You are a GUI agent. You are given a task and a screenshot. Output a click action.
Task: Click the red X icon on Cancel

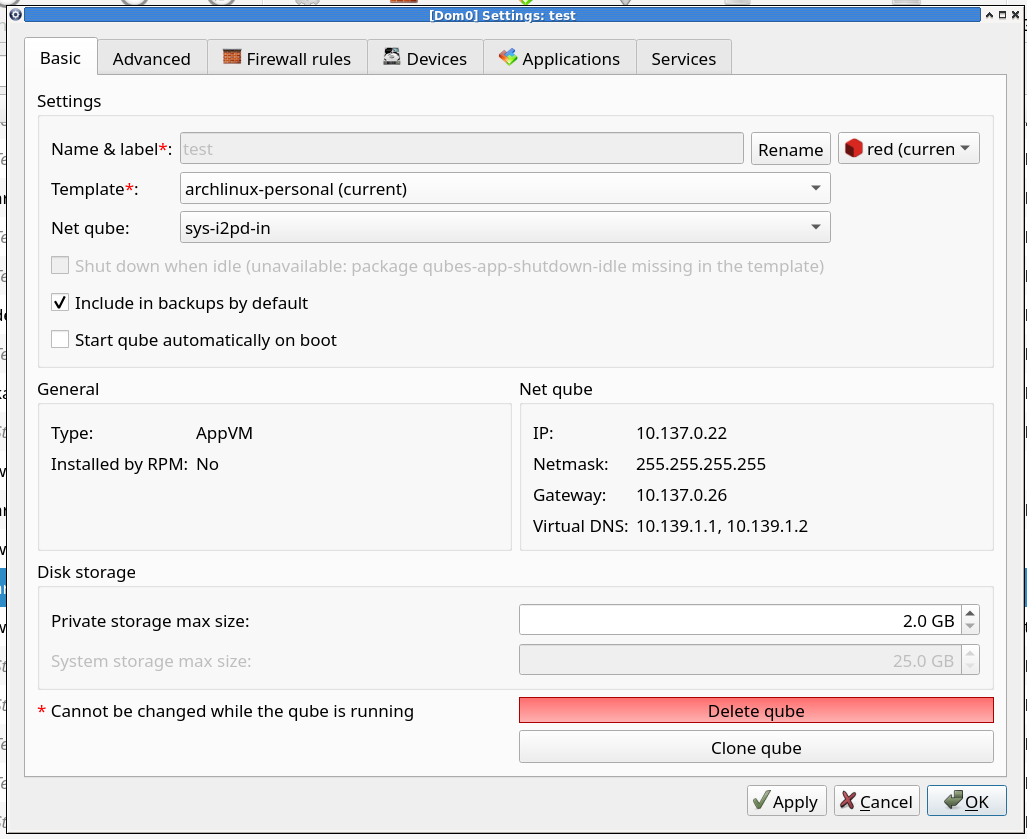[x=848, y=800]
